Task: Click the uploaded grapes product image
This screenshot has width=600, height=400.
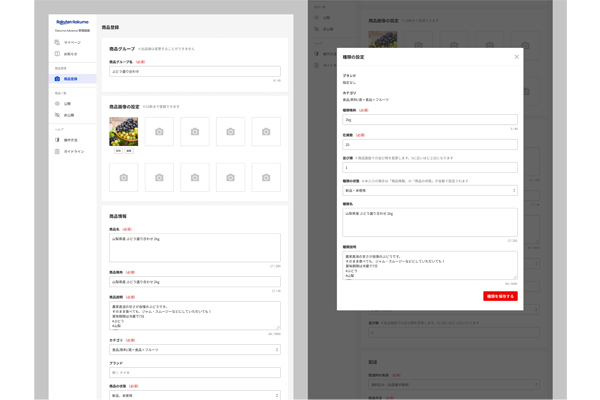Action: pyautogui.click(x=123, y=131)
